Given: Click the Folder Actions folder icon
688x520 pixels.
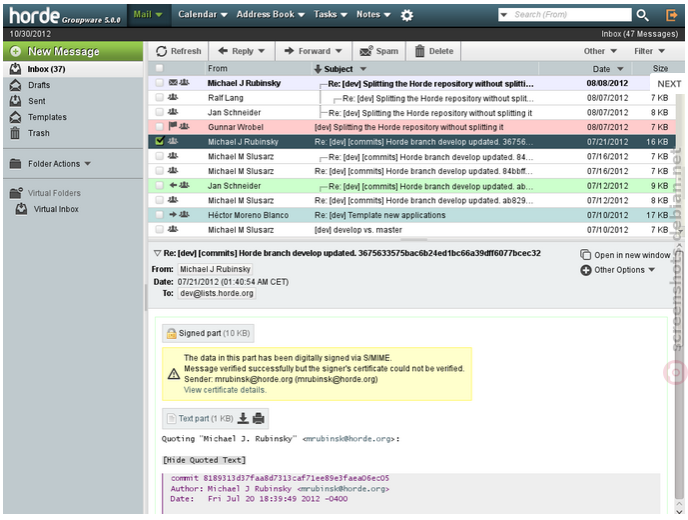Looking at the screenshot, I should 15,164.
